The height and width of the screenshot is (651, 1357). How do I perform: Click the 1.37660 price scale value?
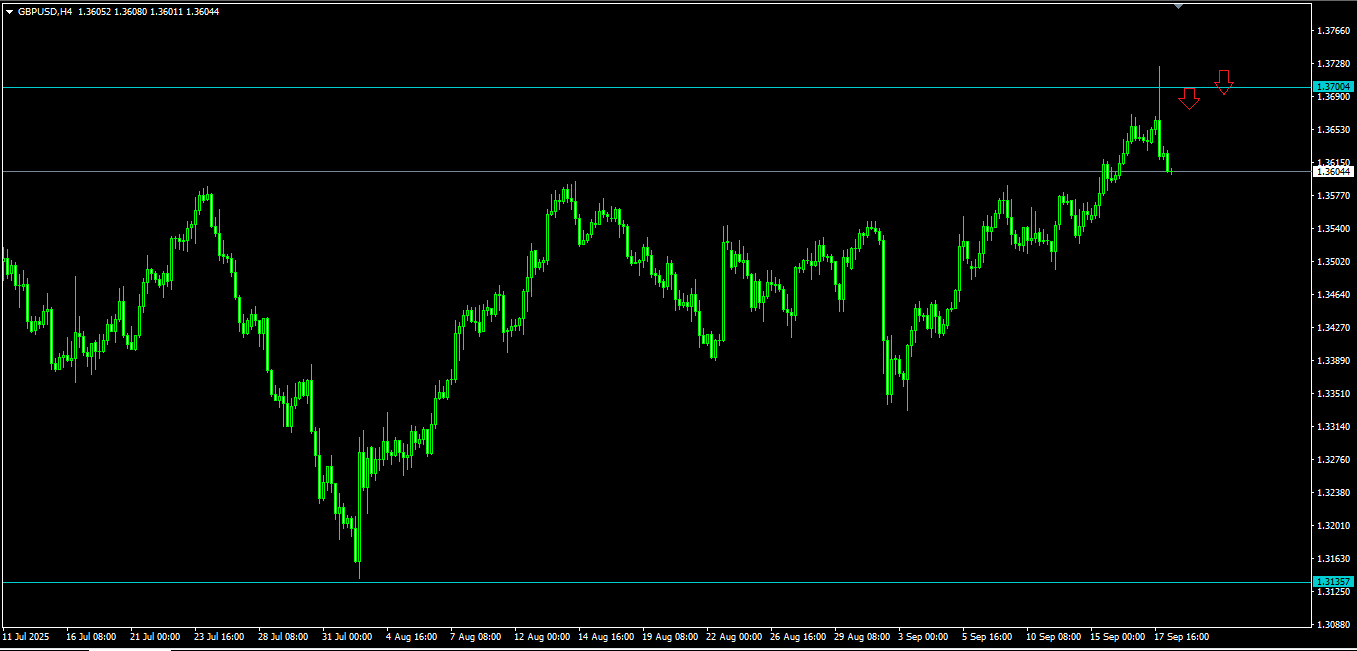click(x=1335, y=31)
